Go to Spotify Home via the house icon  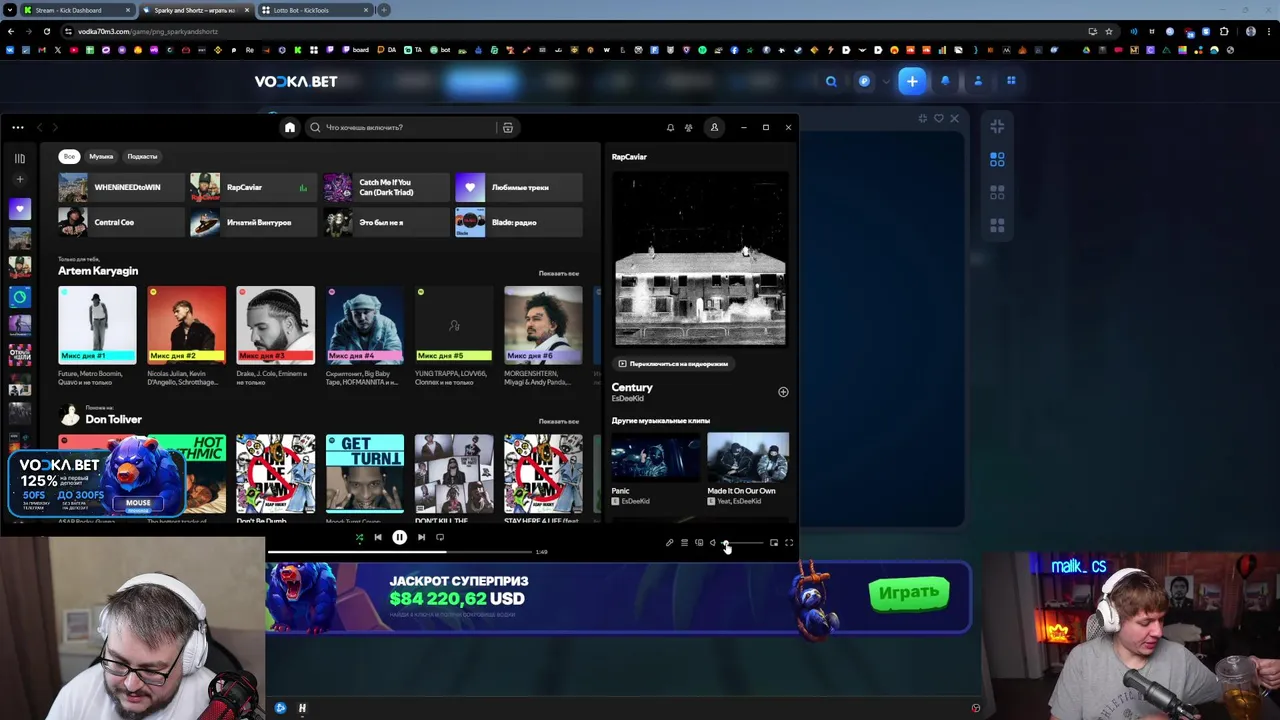tap(290, 127)
